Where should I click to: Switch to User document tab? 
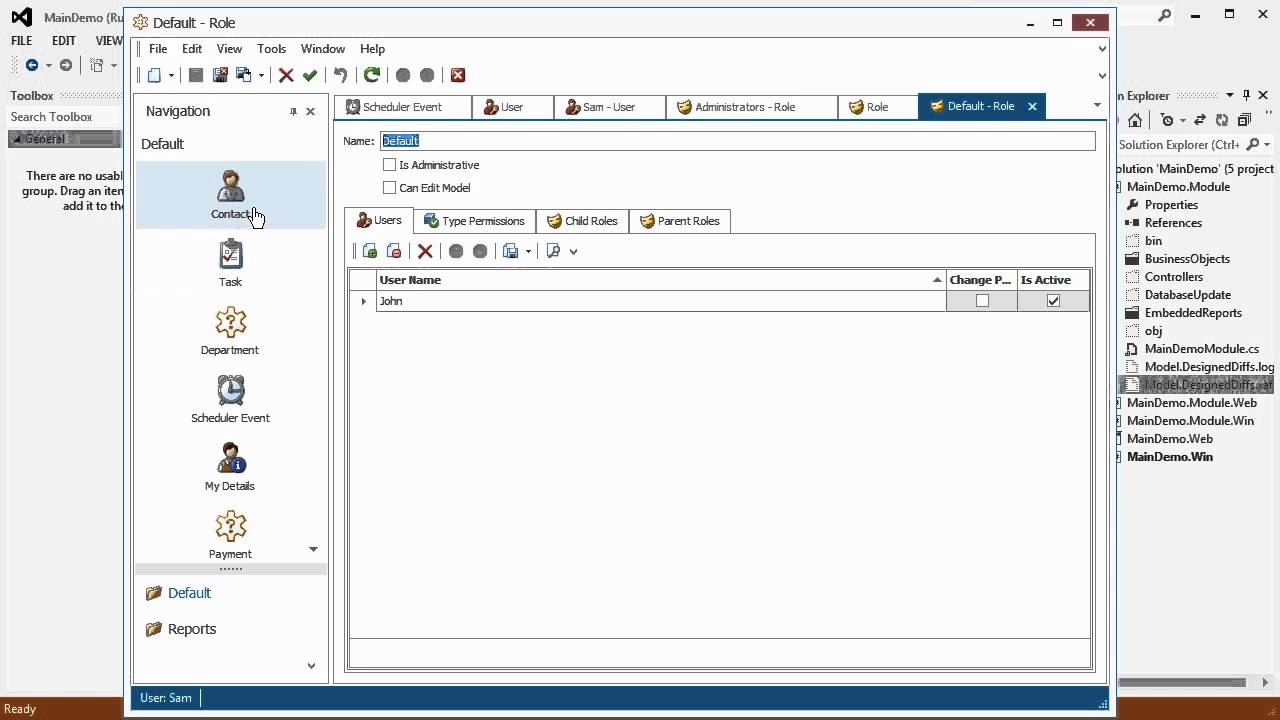512,107
